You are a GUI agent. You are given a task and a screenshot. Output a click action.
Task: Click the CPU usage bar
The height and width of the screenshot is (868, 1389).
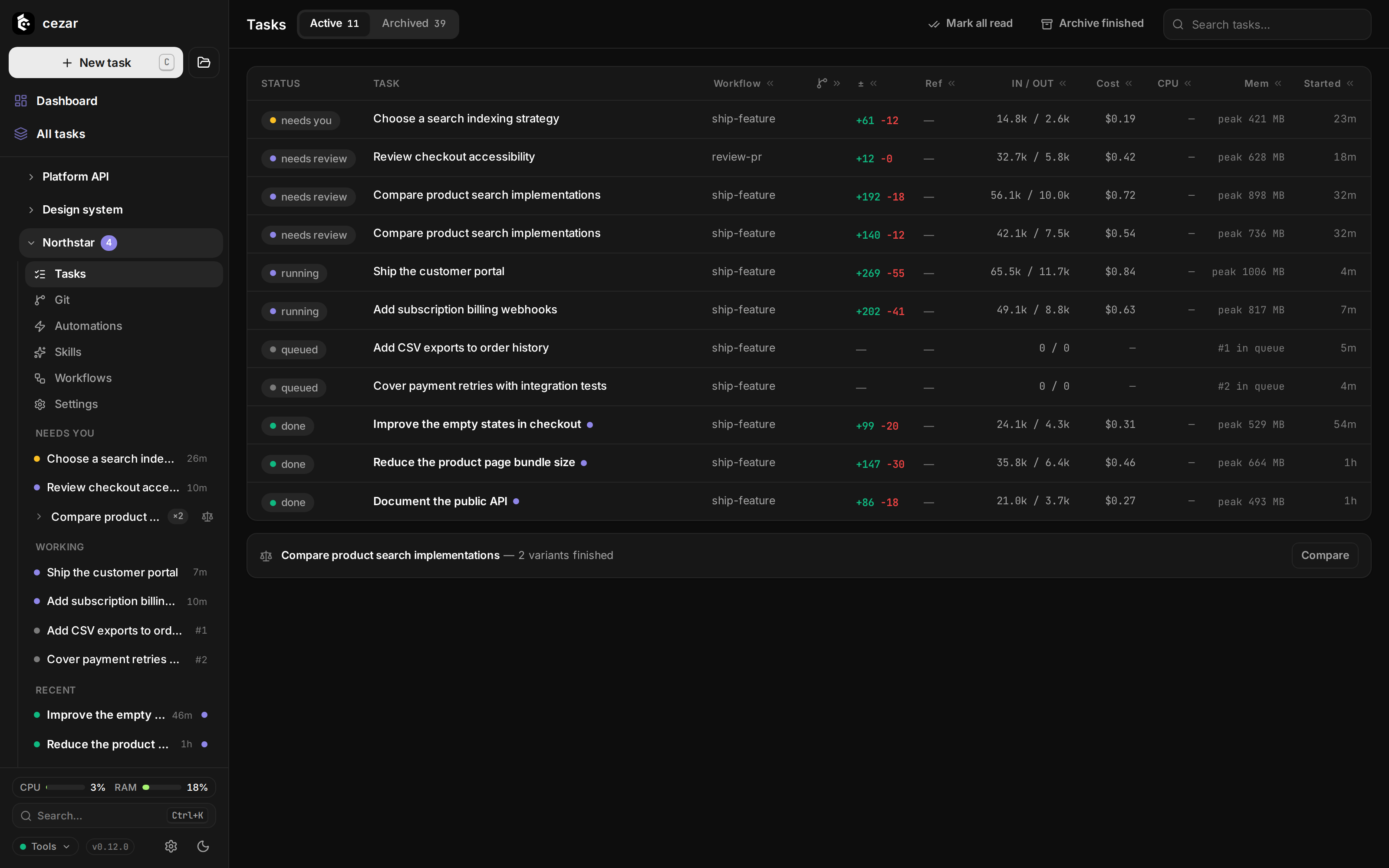coord(66,788)
